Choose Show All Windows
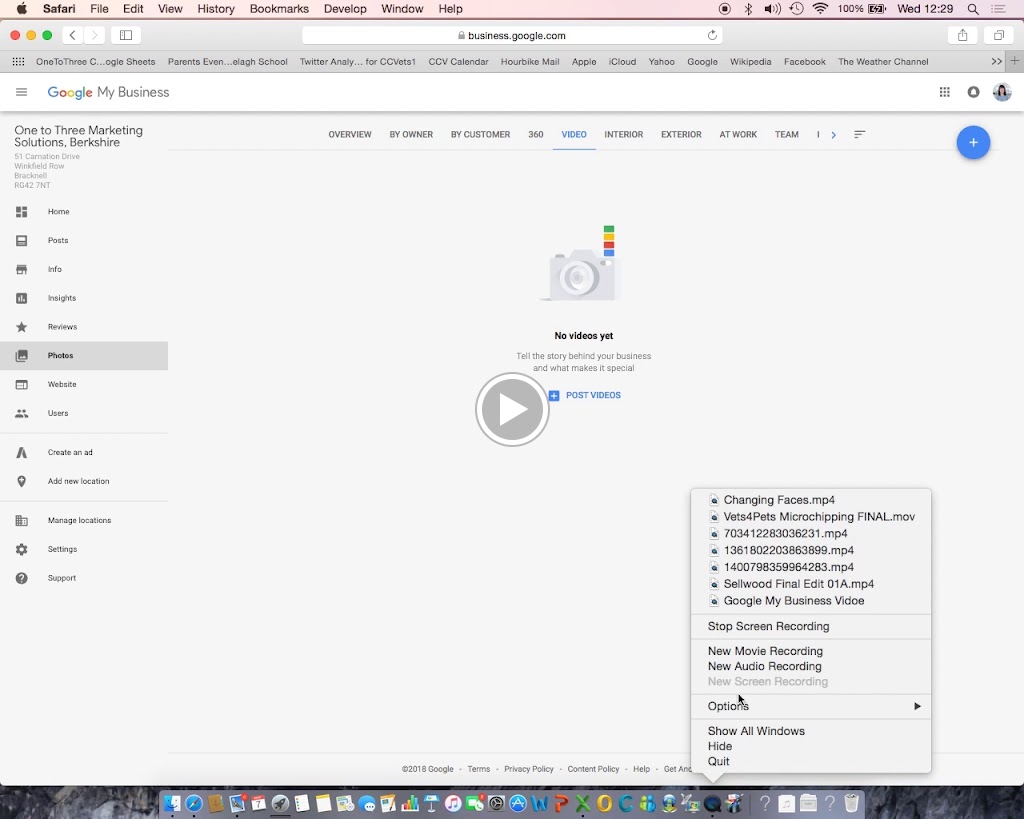This screenshot has width=1024, height=819. pos(811,731)
